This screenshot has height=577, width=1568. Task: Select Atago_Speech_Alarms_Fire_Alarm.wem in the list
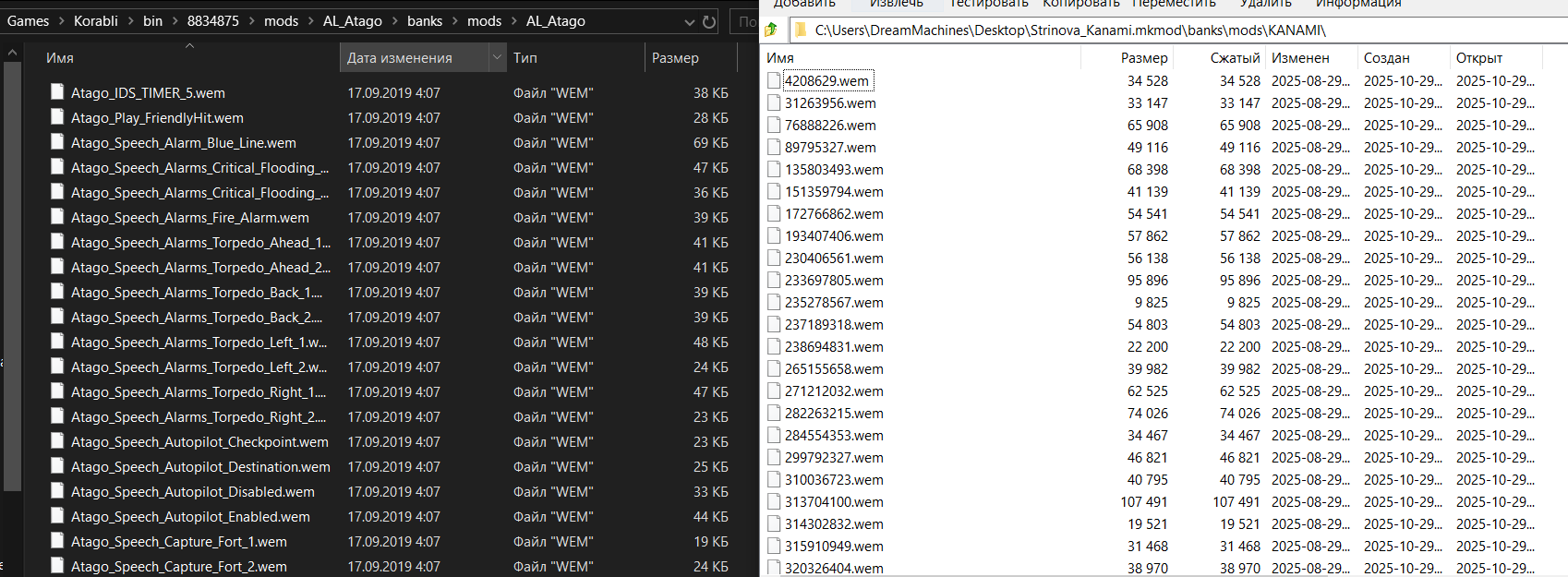pos(190,217)
